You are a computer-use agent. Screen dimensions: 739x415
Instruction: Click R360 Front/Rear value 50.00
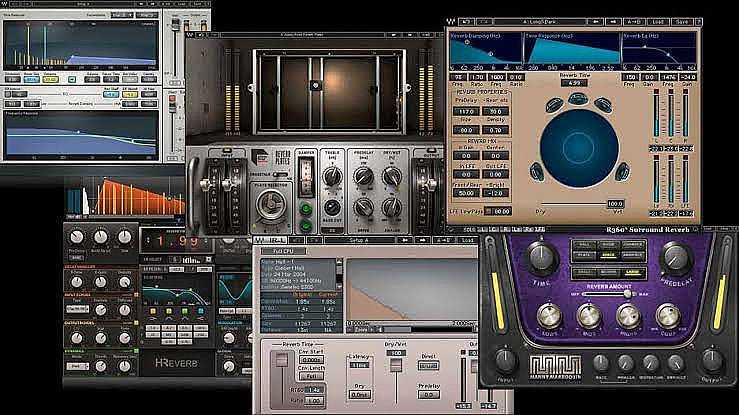[x=466, y=193]
